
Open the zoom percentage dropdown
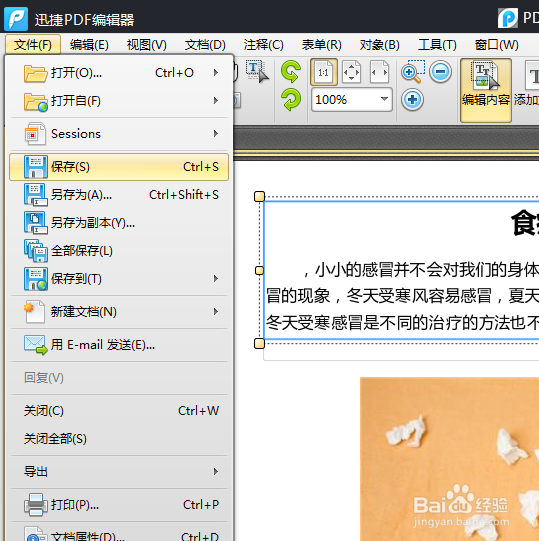click(384, 99)
